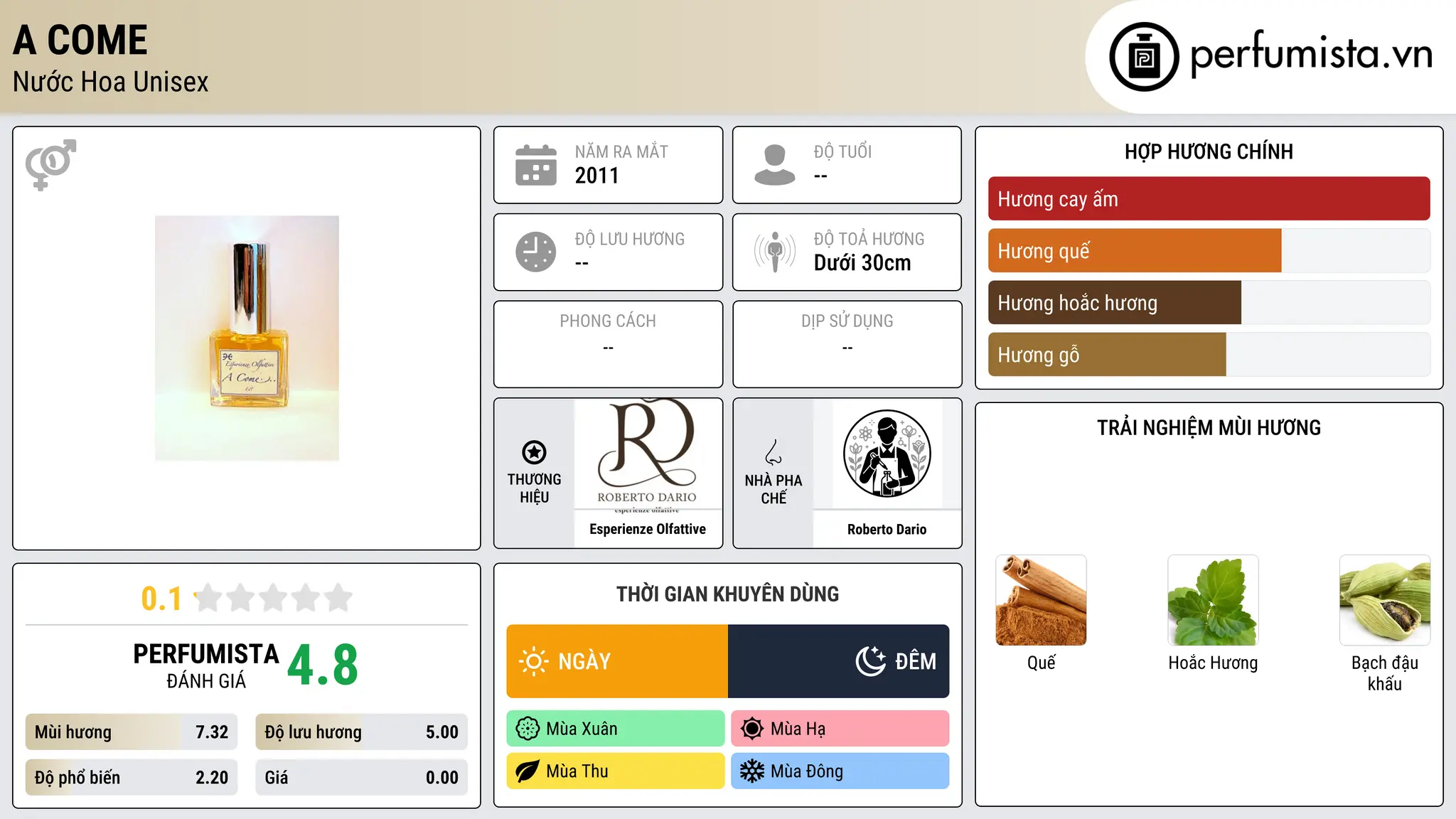
Task: Click the Bạch đậu khấu note label
Action: pyautogui.click(x=1385, y=673)
